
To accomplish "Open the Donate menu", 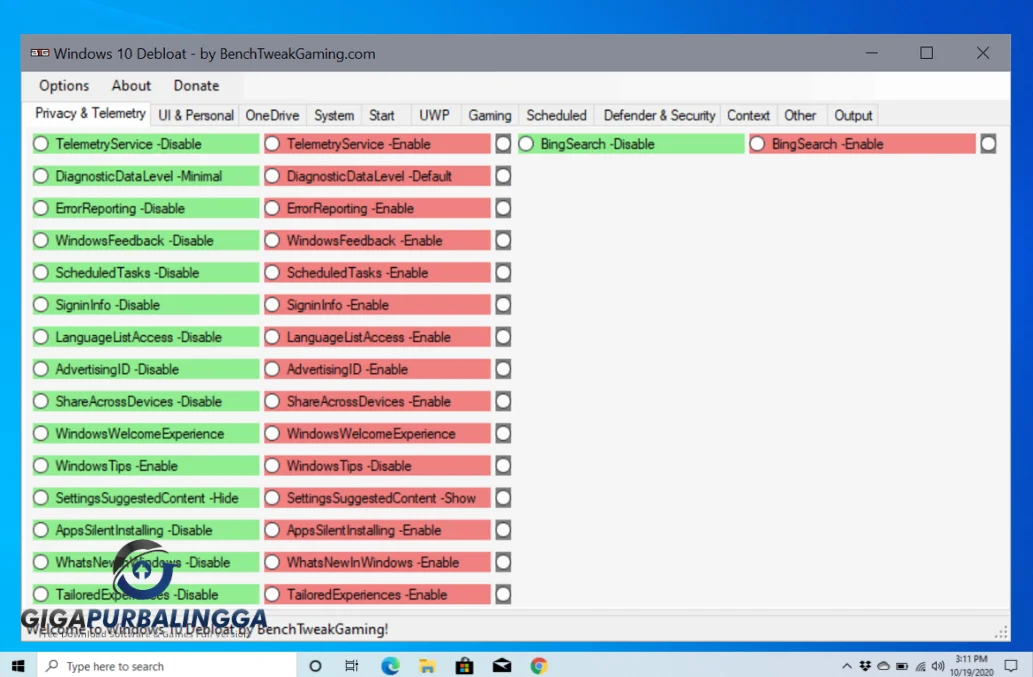I will (x=196, y=86).
